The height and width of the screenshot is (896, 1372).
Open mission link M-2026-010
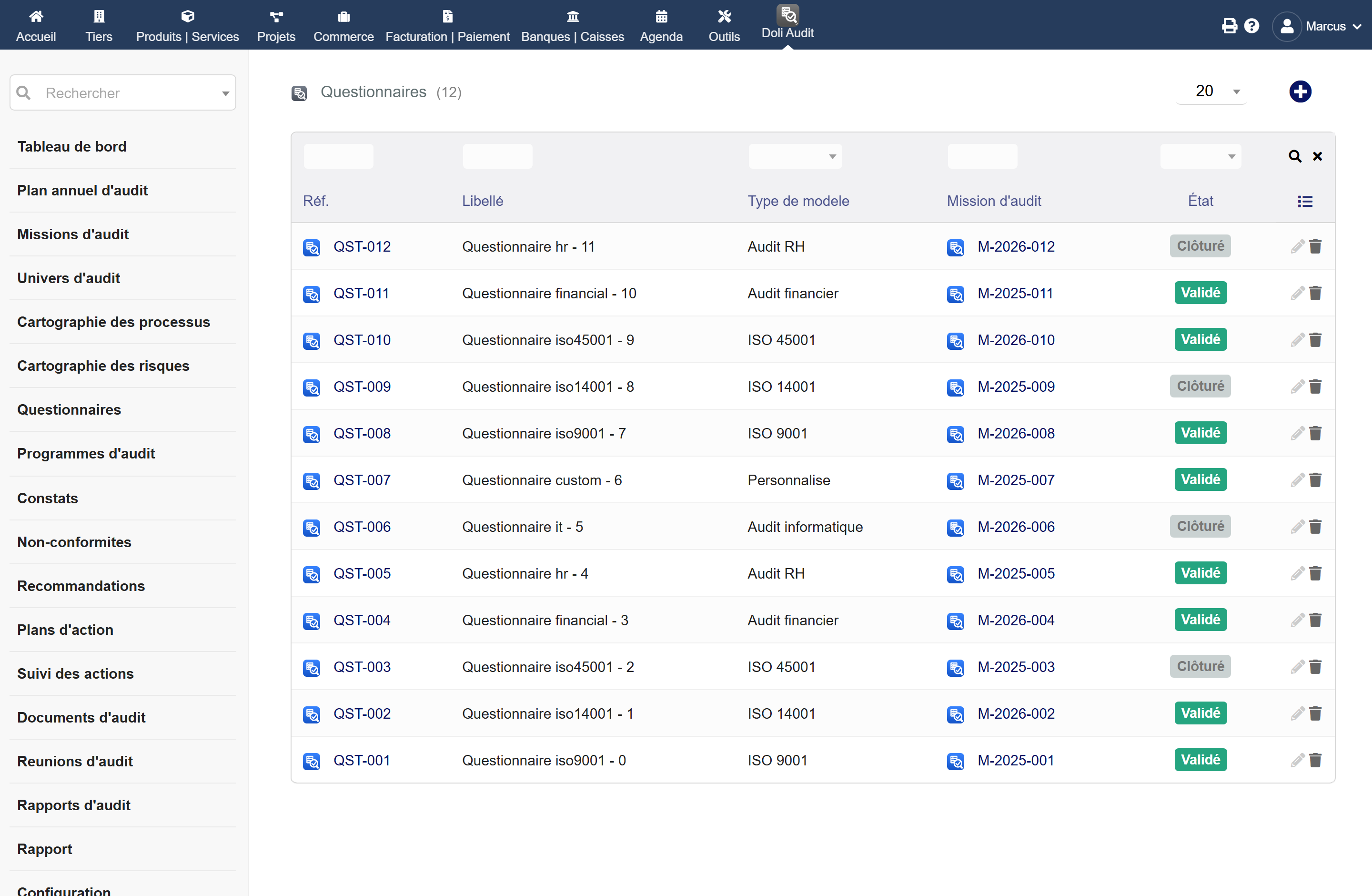click(x=1016, y=340)
